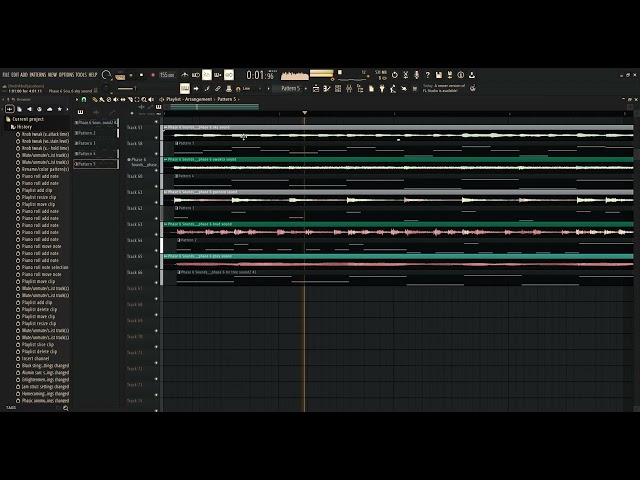Click the 155 tempo field
Image resolution: width=640 pixels, height=480 pixels.
point(167,75)
